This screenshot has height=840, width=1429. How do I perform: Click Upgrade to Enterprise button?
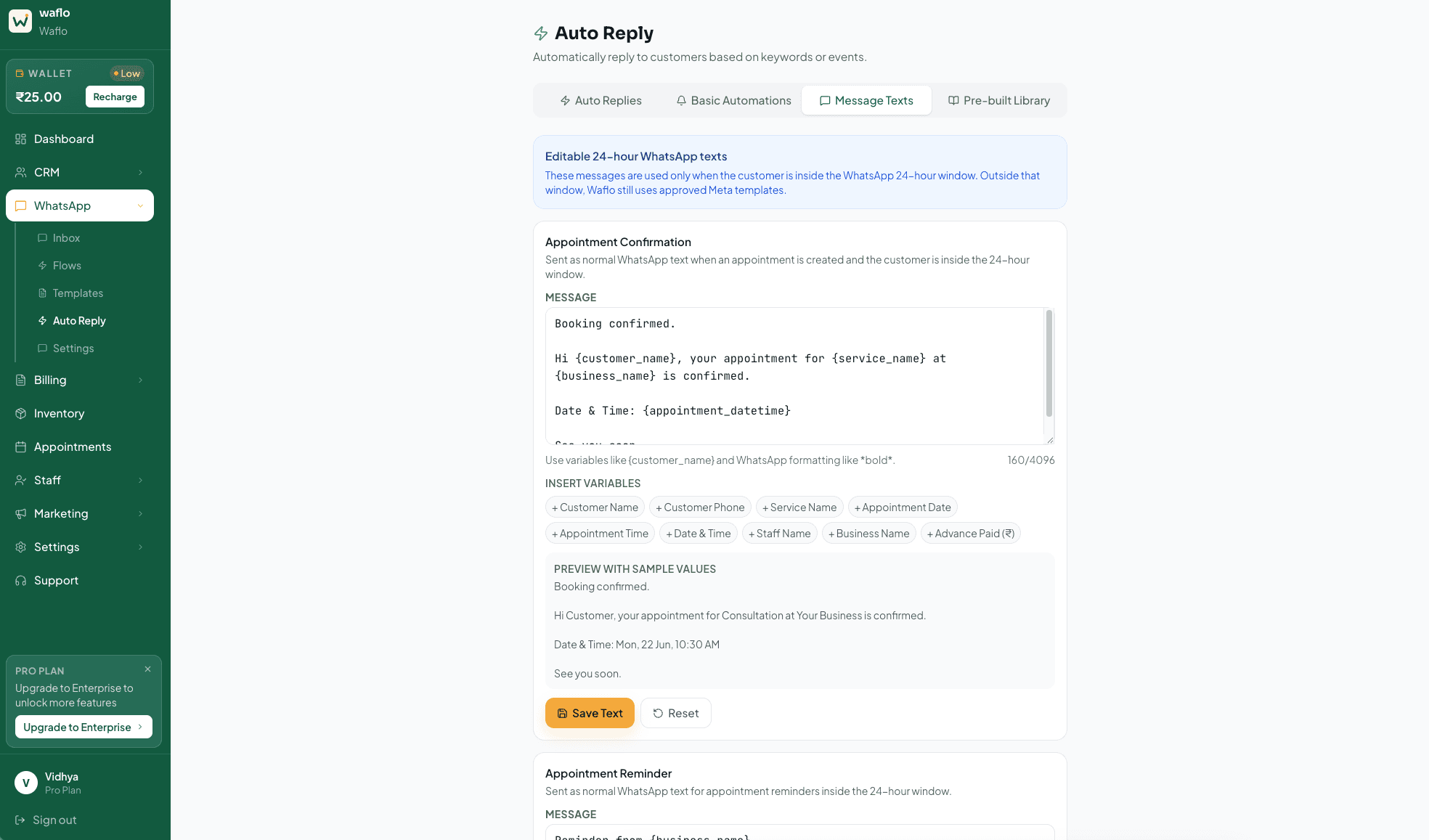tap(84, 727)
